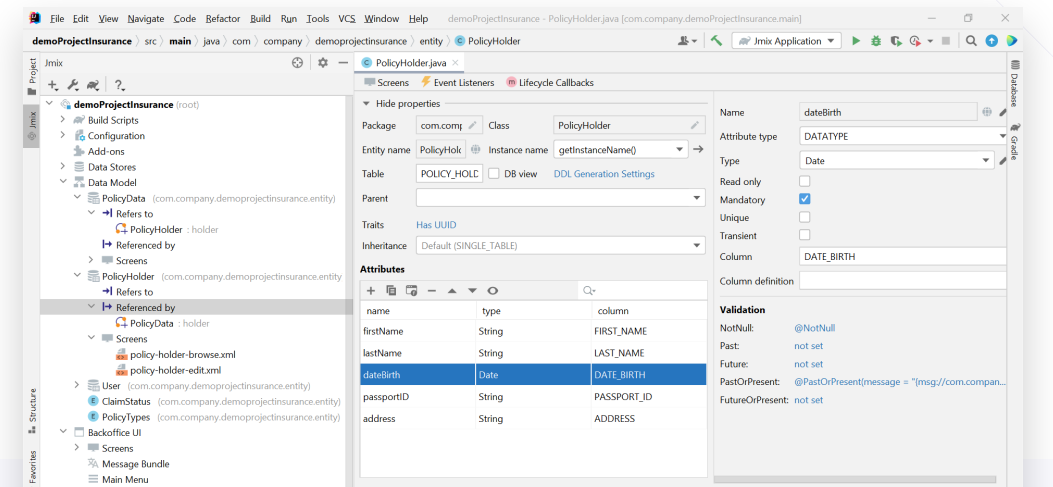Screen dimensions: 1053x487
Task: Open the Refactor menu
Action: (222, 19)
